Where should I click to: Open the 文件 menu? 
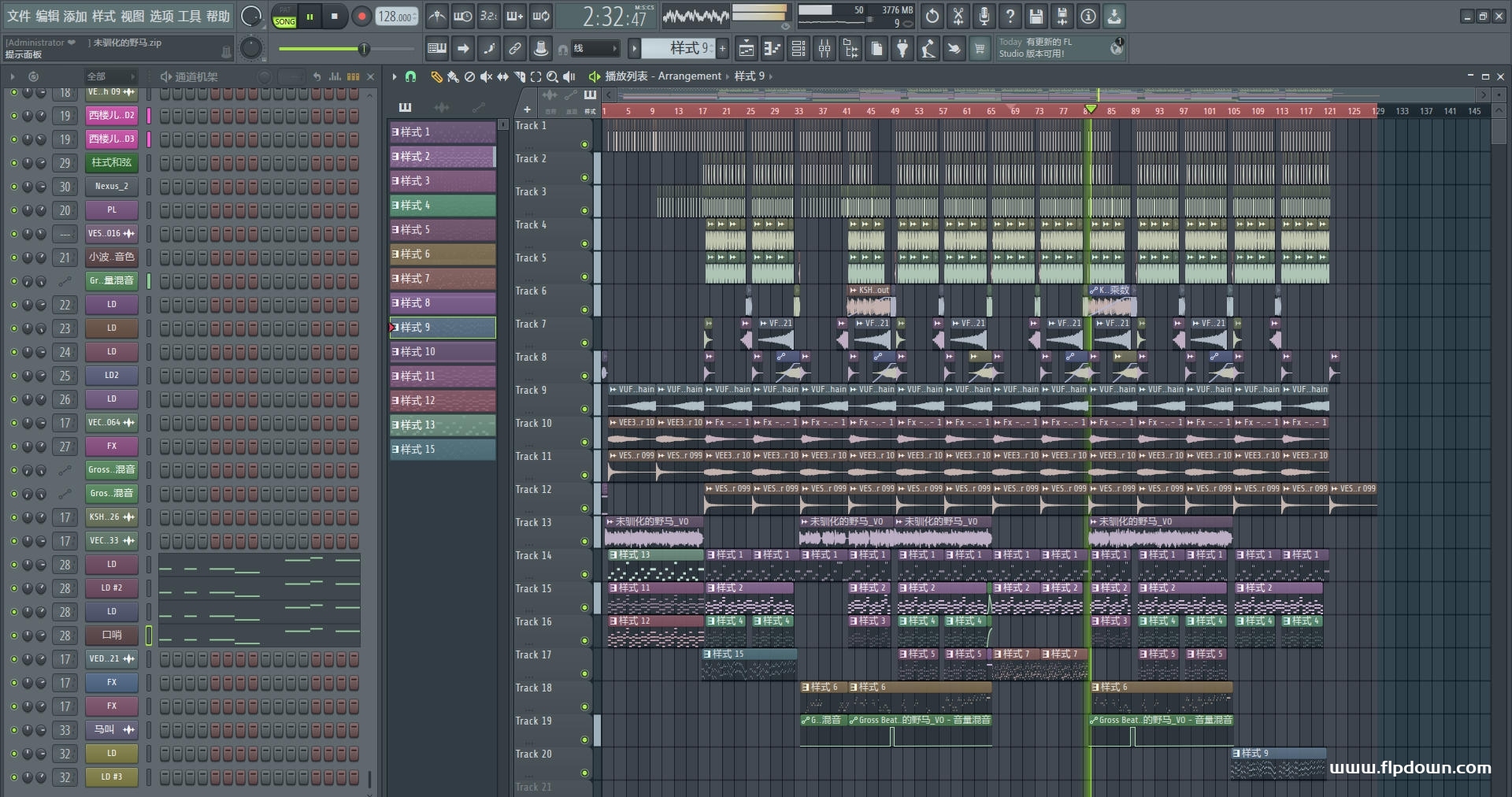coord(19,17)
